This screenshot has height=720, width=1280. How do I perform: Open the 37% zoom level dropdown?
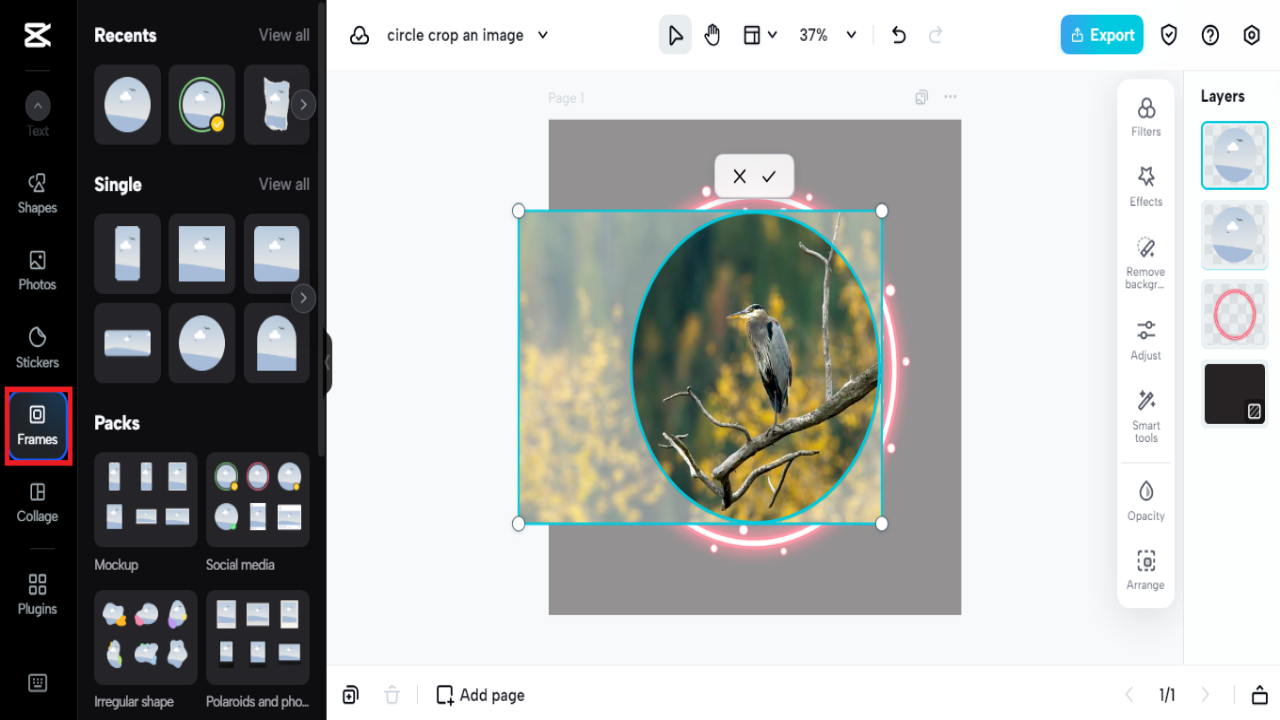[827, 34]
